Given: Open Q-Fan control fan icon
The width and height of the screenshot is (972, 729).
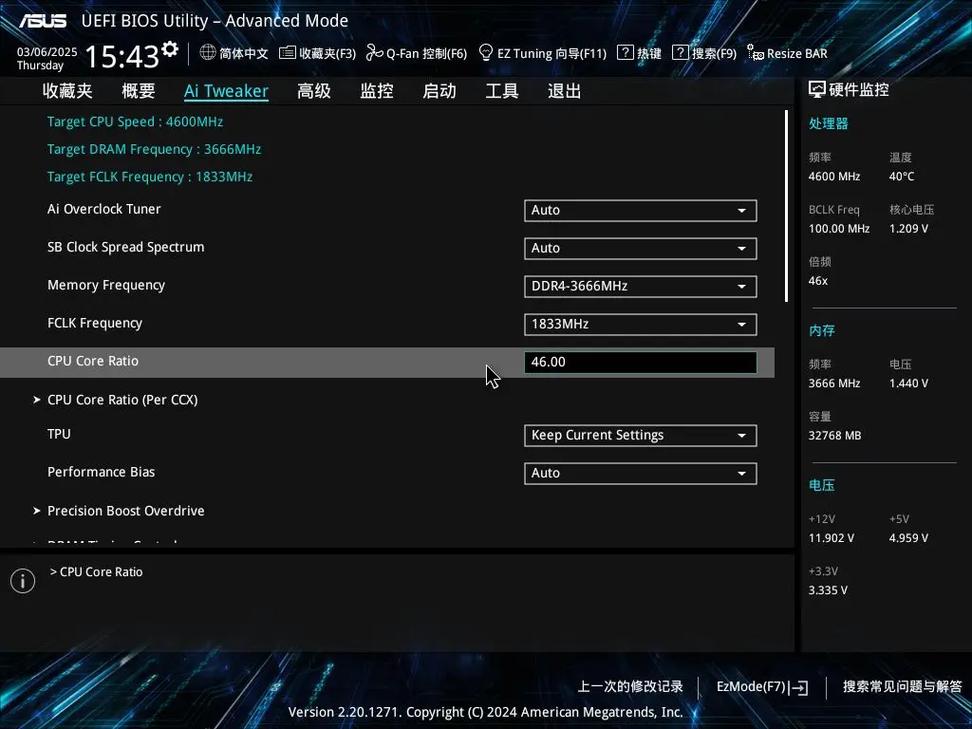Looking at the screenshot, I should point(374,53).
